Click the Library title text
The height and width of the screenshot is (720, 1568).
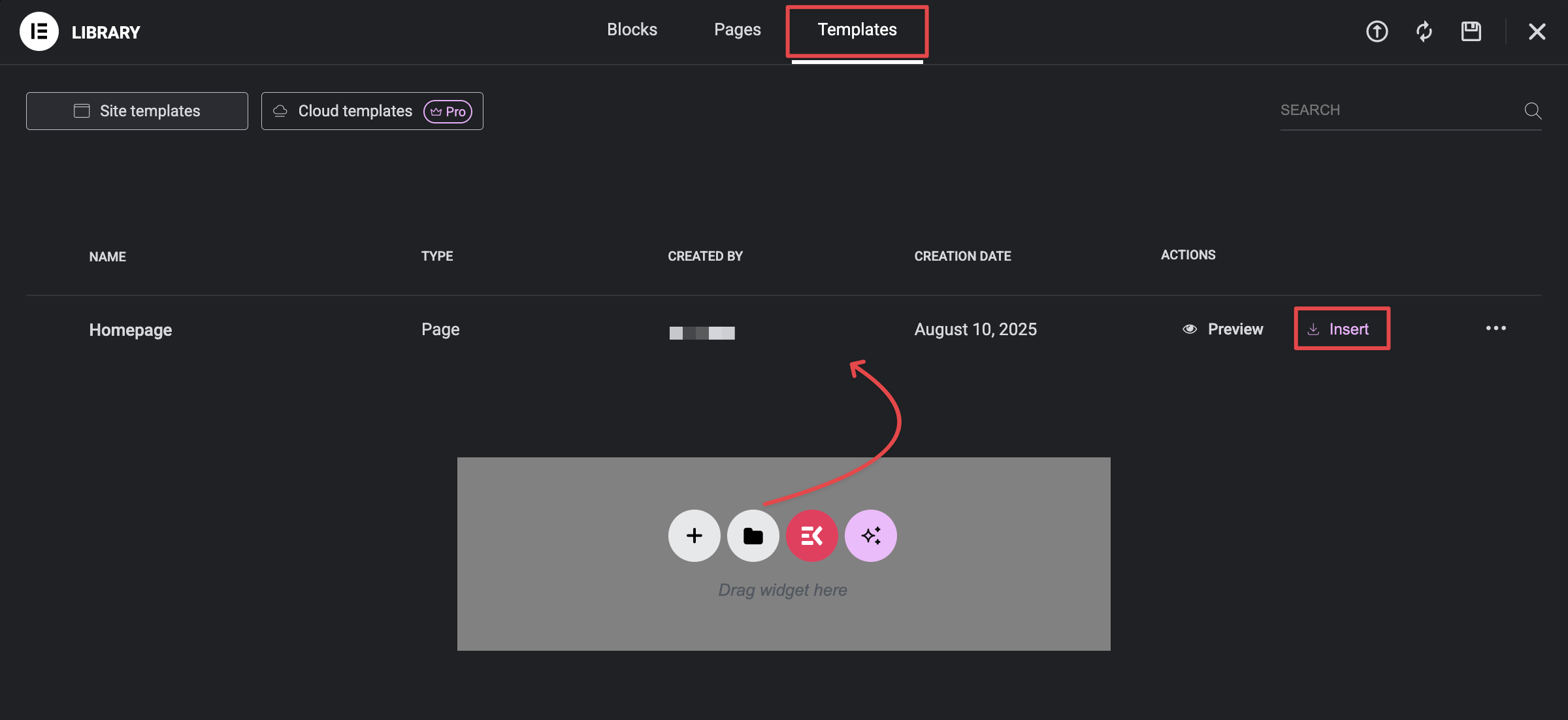[106, 32]
